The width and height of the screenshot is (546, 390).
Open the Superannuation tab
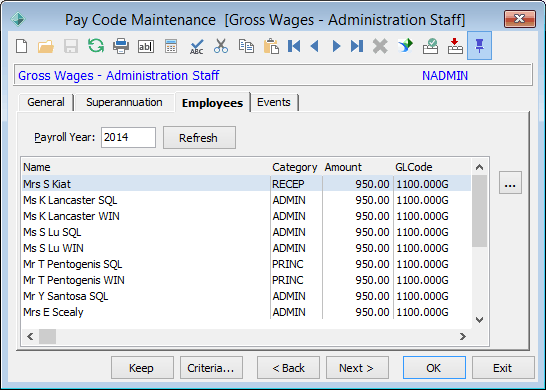coord(124,102)
